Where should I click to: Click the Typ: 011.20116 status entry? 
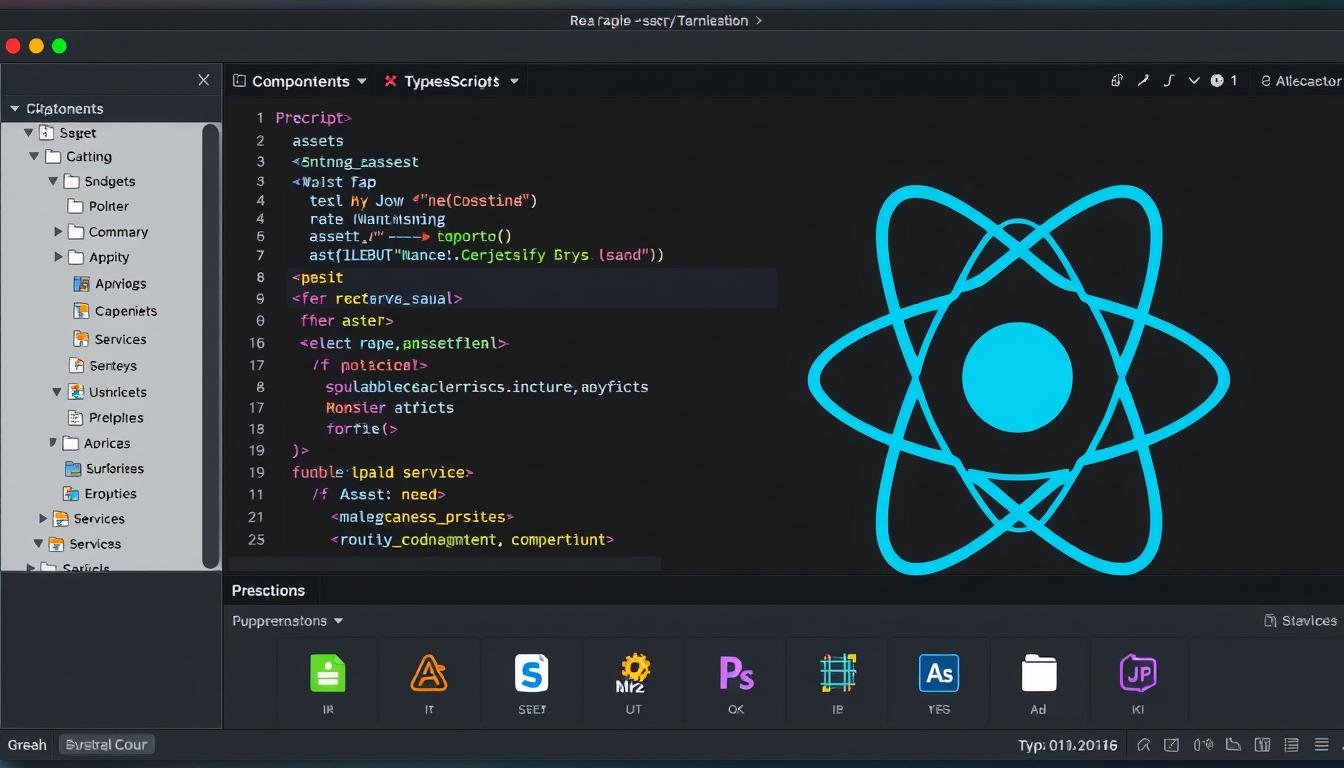click(1068, 745)
